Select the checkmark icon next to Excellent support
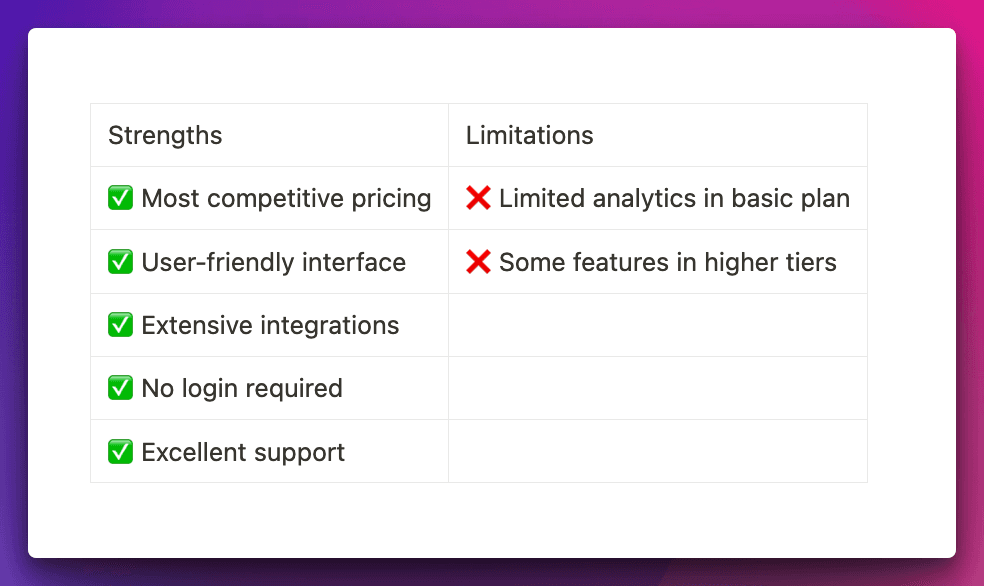Image resolution: width=984 pixels, height=586 pixels. point(120,452)
